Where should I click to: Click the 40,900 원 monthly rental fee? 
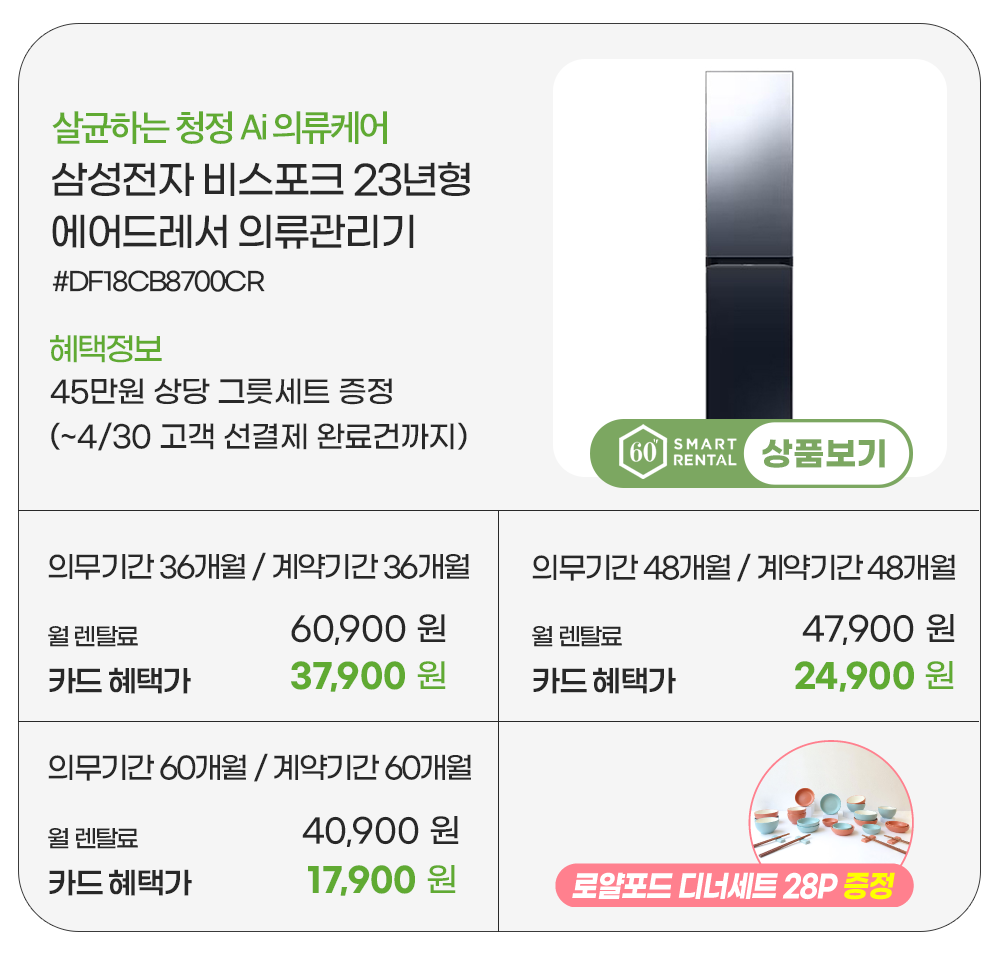(x=380, y=831)
